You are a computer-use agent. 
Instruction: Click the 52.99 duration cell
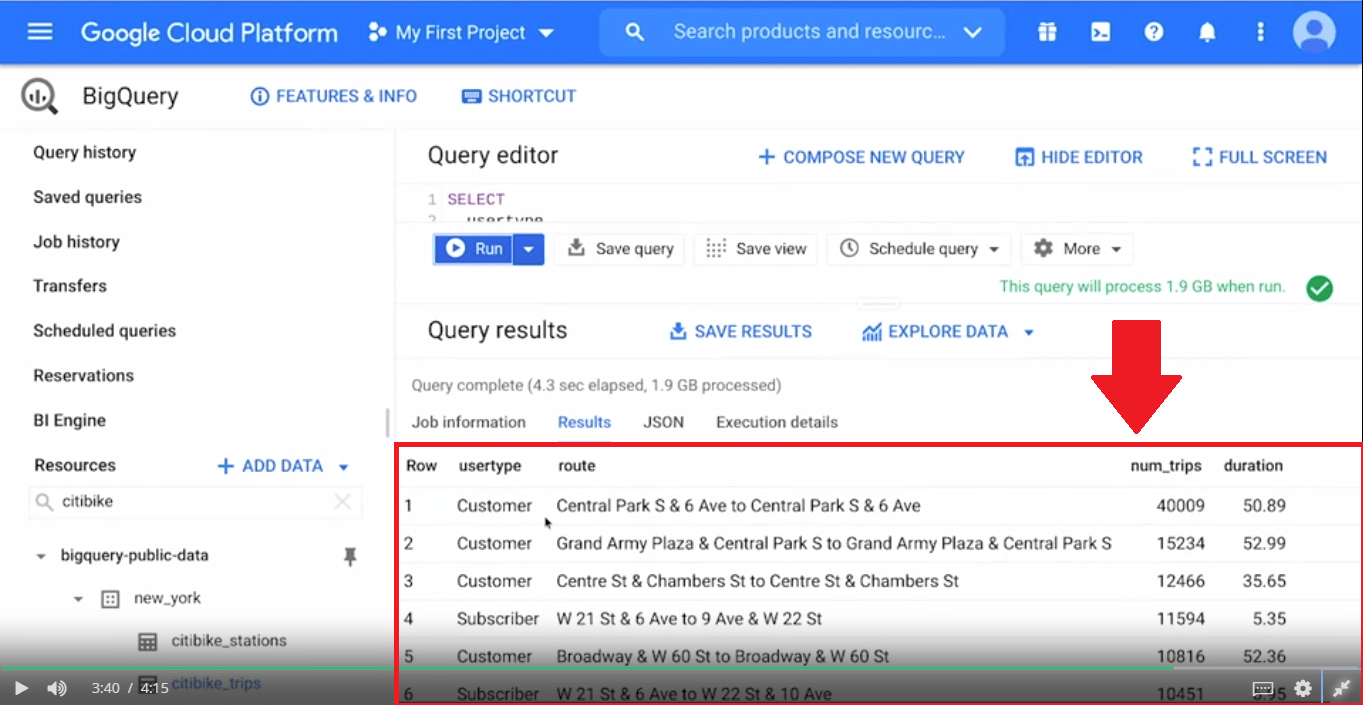[1265, 544]
